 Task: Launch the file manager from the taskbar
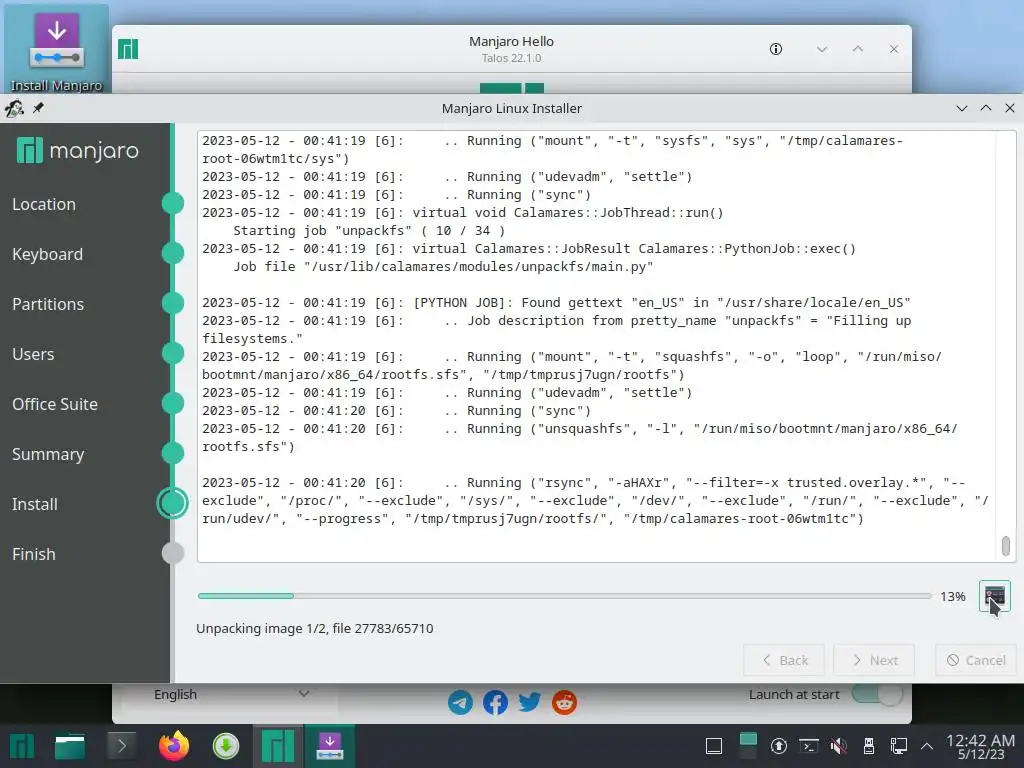[x=70, y=746]
